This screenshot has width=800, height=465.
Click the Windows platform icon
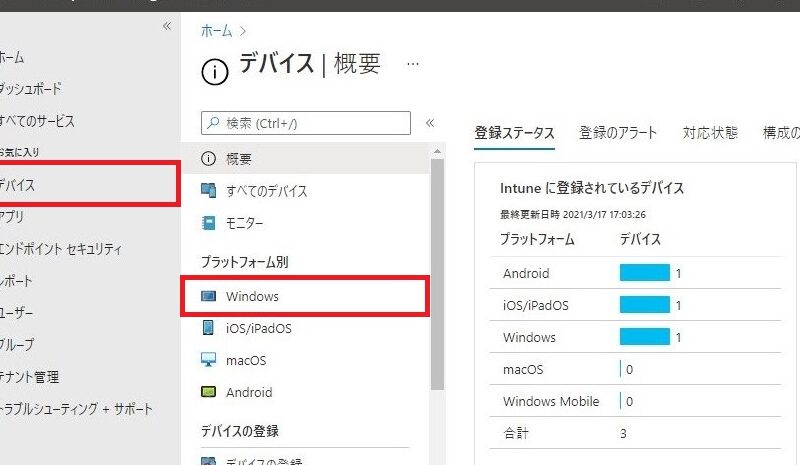pyautogui.click(x=208, y=296)
